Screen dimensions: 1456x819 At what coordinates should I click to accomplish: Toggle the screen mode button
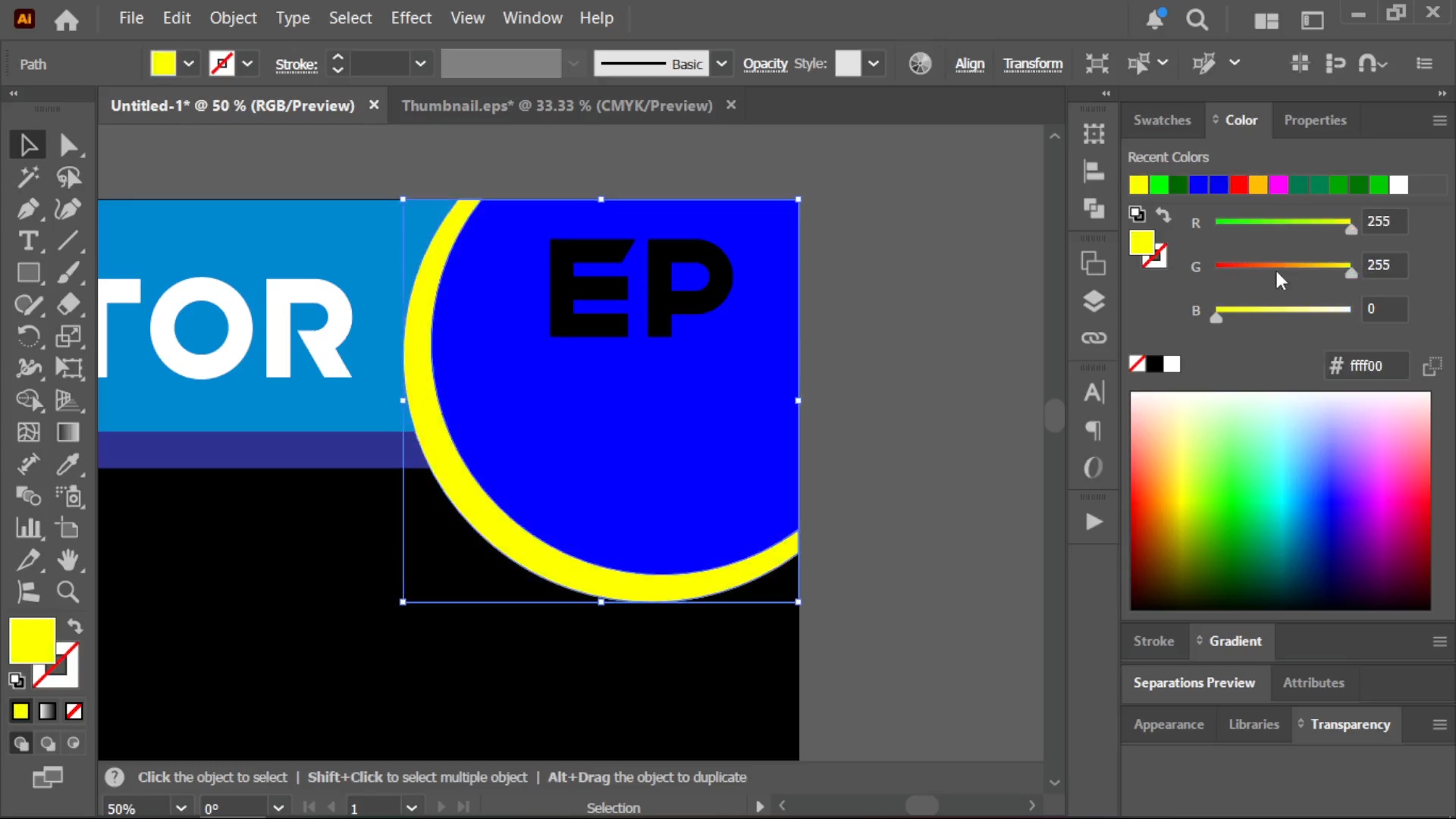pyautogui.click(x=47, y=777)
